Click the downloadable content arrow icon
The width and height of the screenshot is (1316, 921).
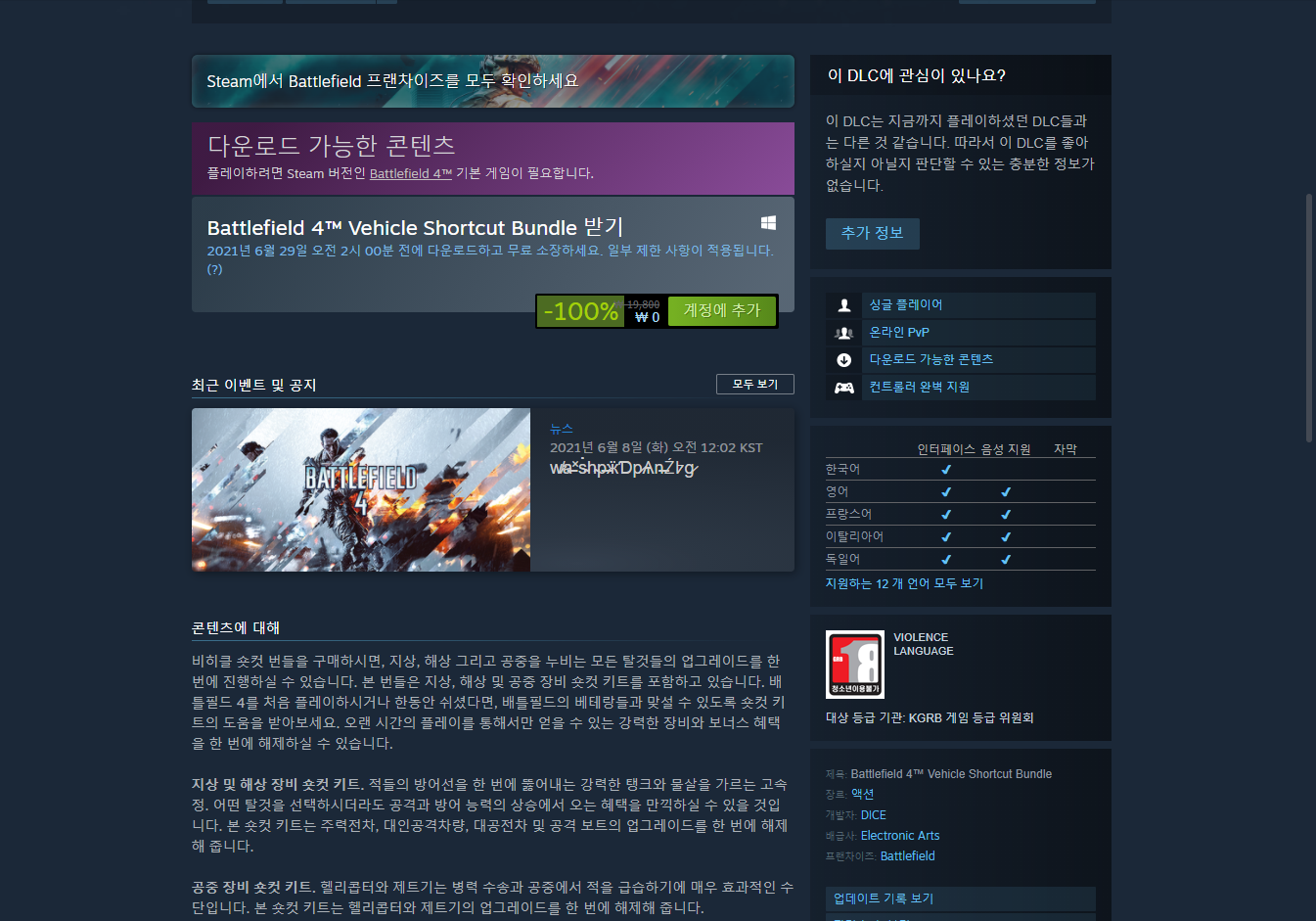coord(843,360)
